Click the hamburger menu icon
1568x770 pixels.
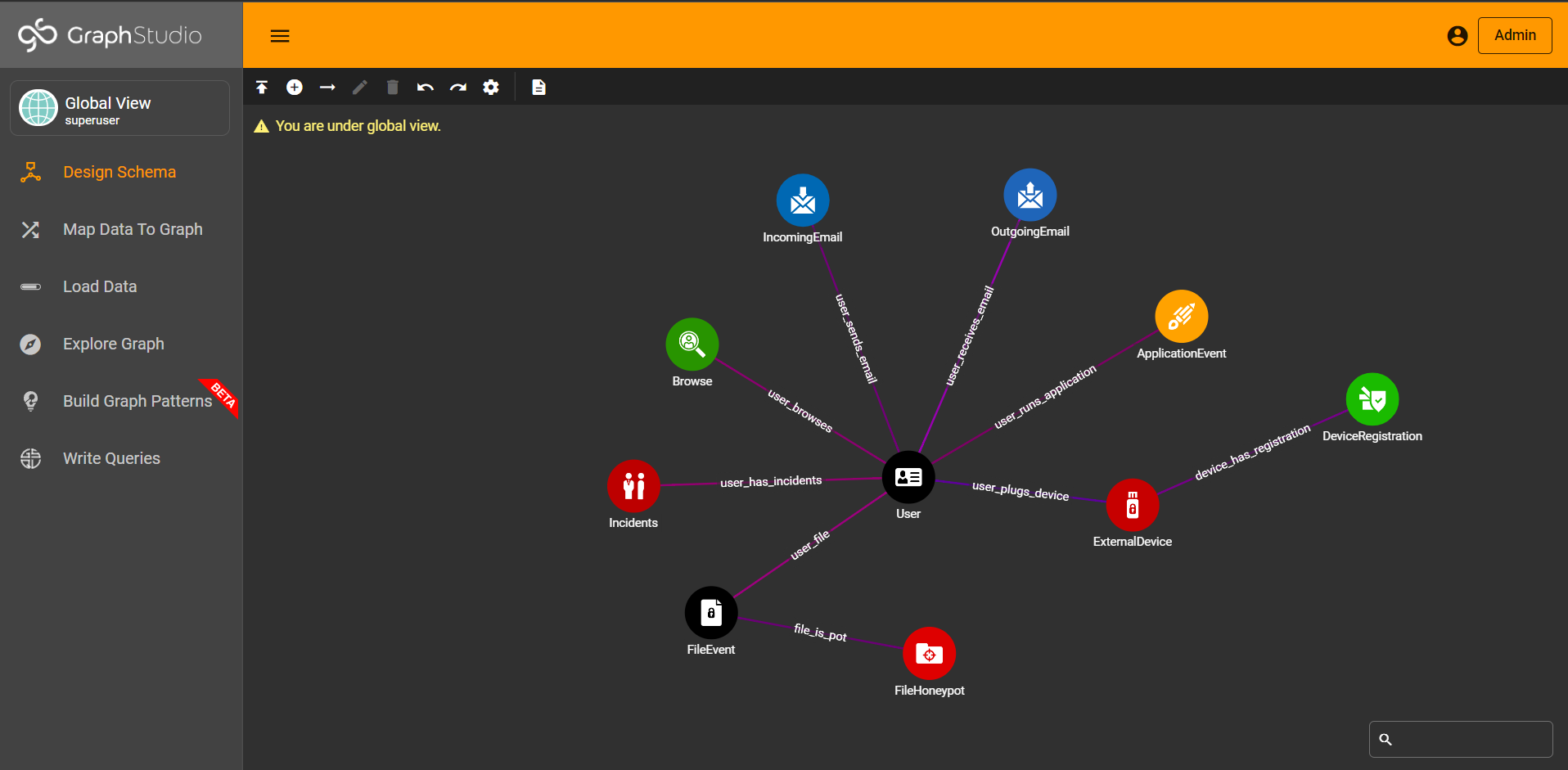click(x=280, y=36)
